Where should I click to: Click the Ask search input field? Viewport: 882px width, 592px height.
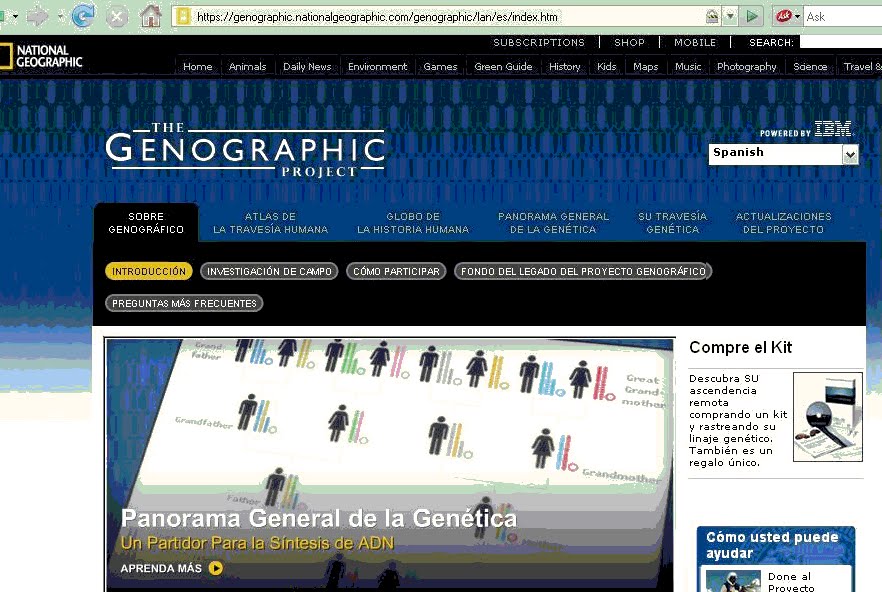pos(843,17)
